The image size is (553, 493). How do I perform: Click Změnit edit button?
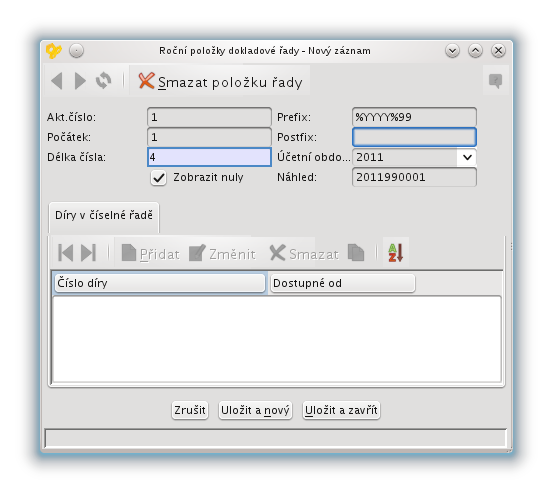(222, 253)
